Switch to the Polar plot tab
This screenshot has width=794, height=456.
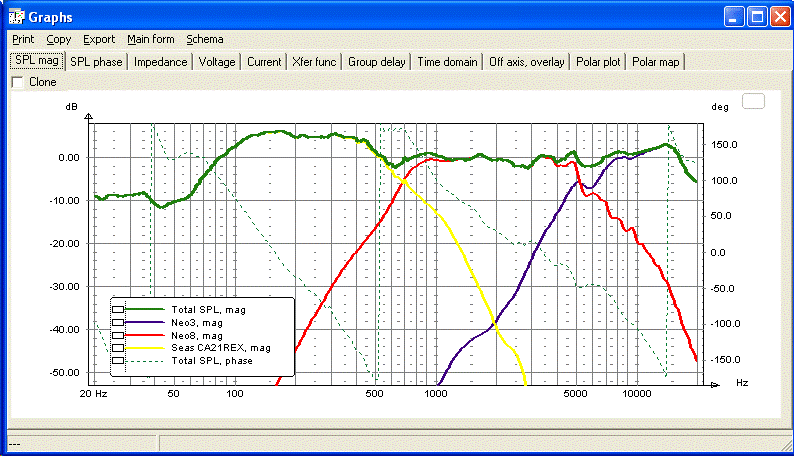tap(598, 62)
